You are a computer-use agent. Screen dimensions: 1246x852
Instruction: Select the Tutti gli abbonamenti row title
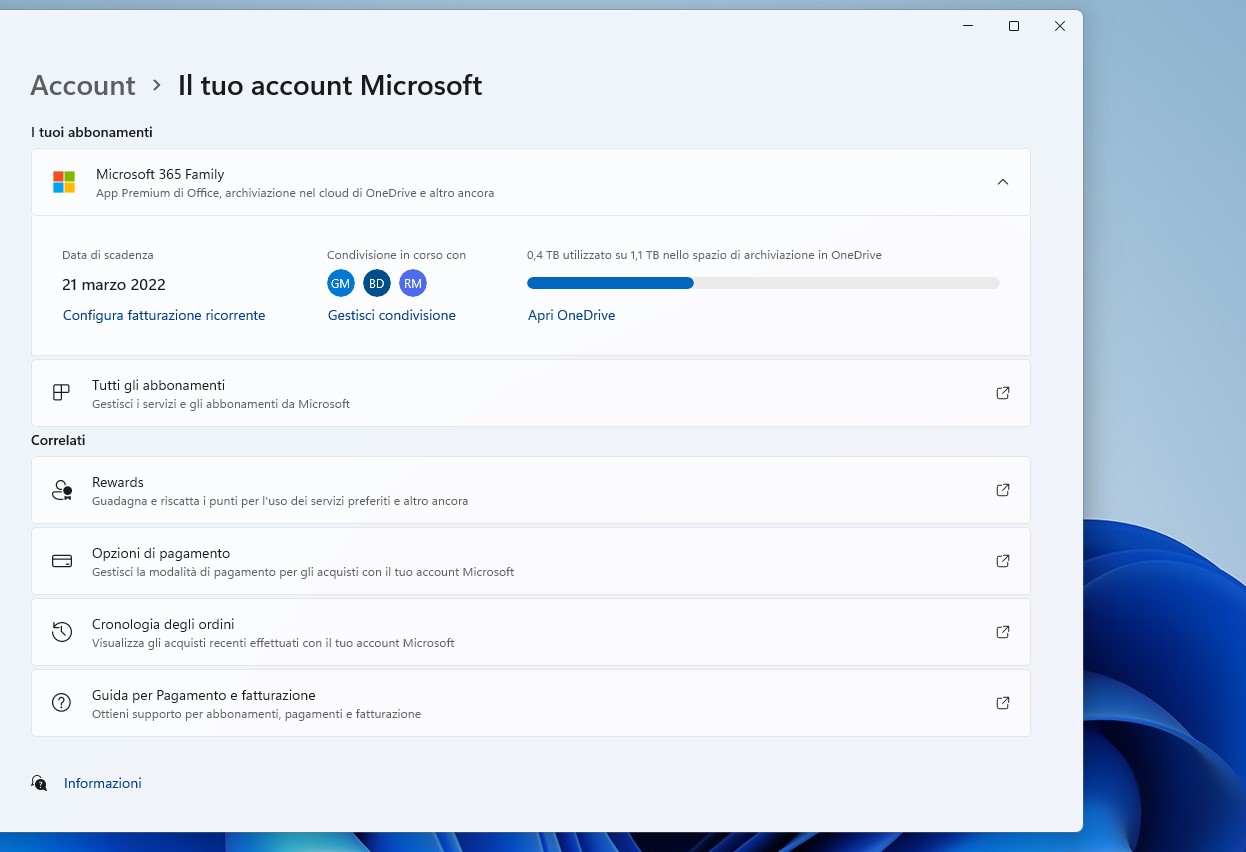(158, 385)
